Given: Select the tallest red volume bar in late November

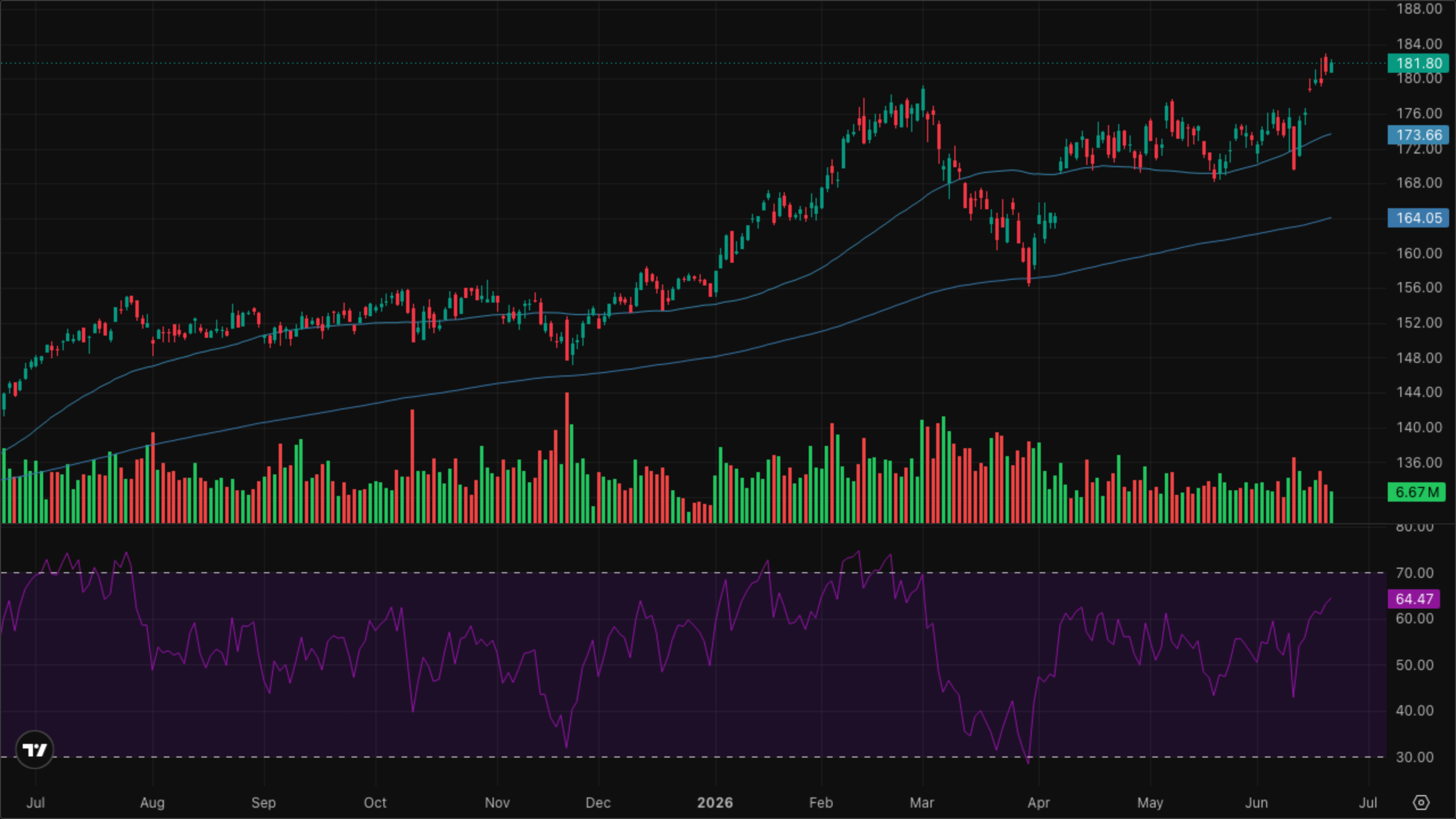Looking at the screenshot, I should 567,457.
